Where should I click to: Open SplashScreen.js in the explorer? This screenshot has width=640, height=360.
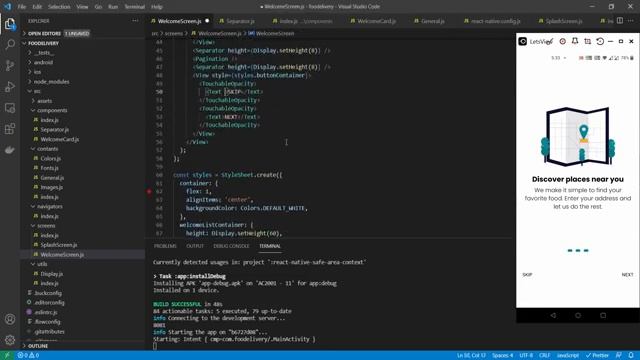coord(59,245)
